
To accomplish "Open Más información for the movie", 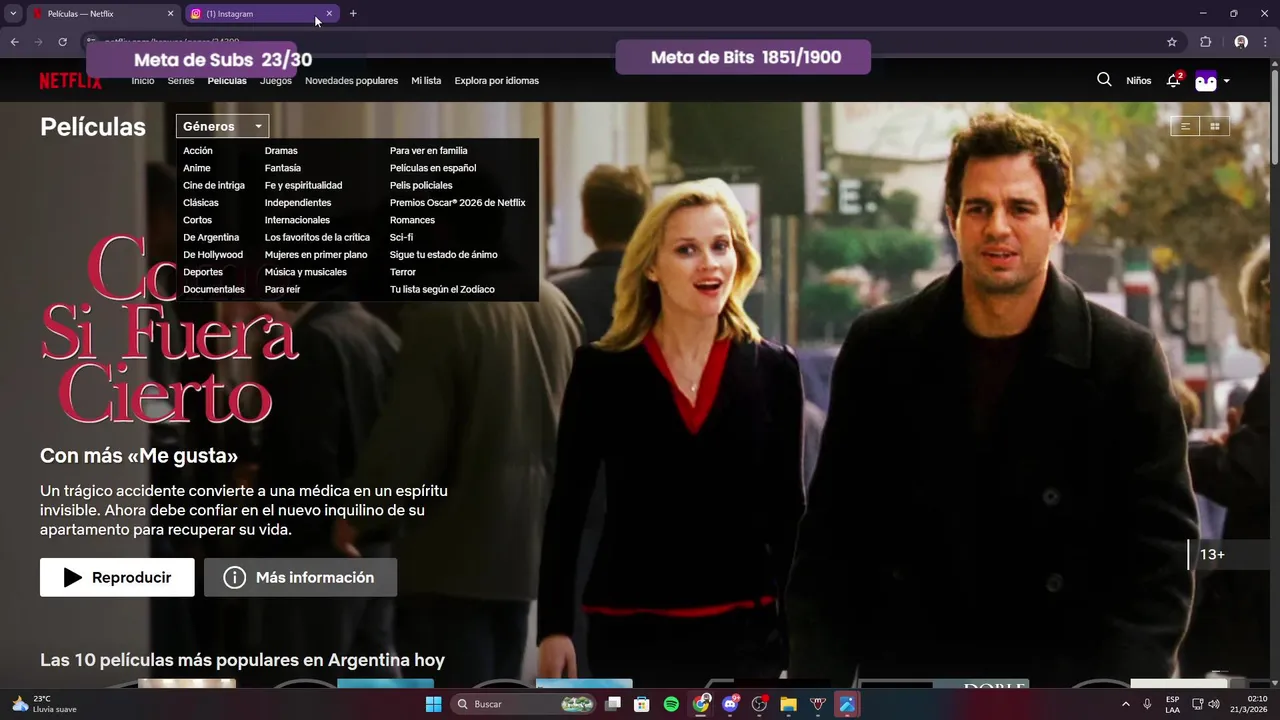I will (x=300, y=577).
